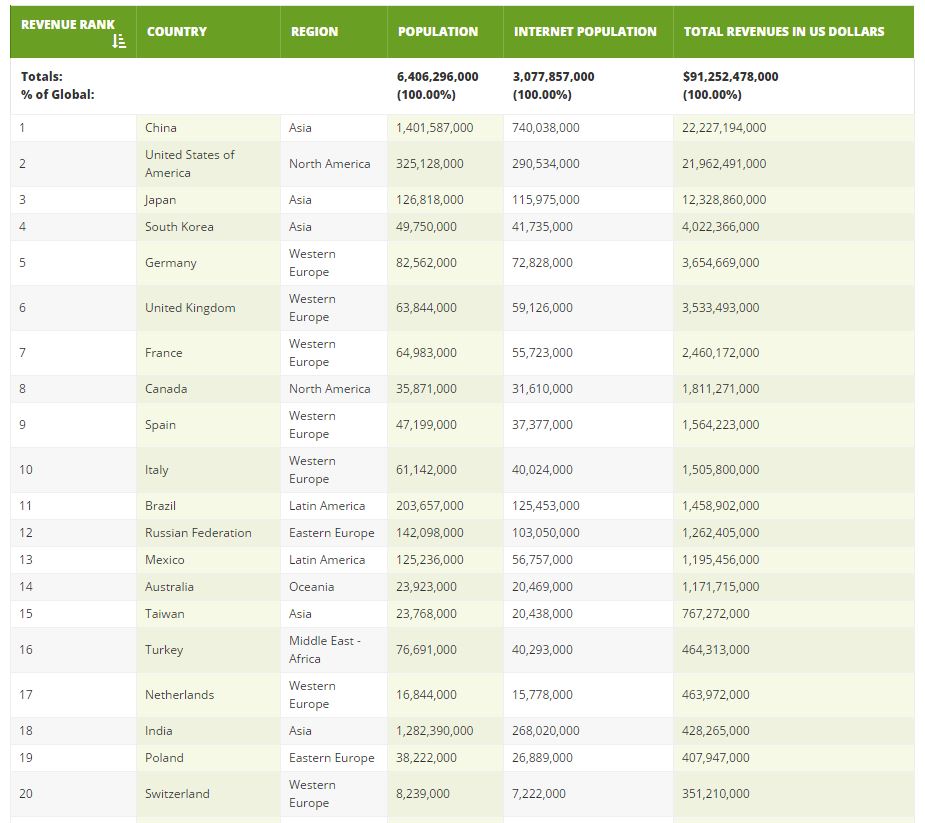Screen dimensions: 925x823
Task: Sort table by Population column header
Action: pos(445,32)
